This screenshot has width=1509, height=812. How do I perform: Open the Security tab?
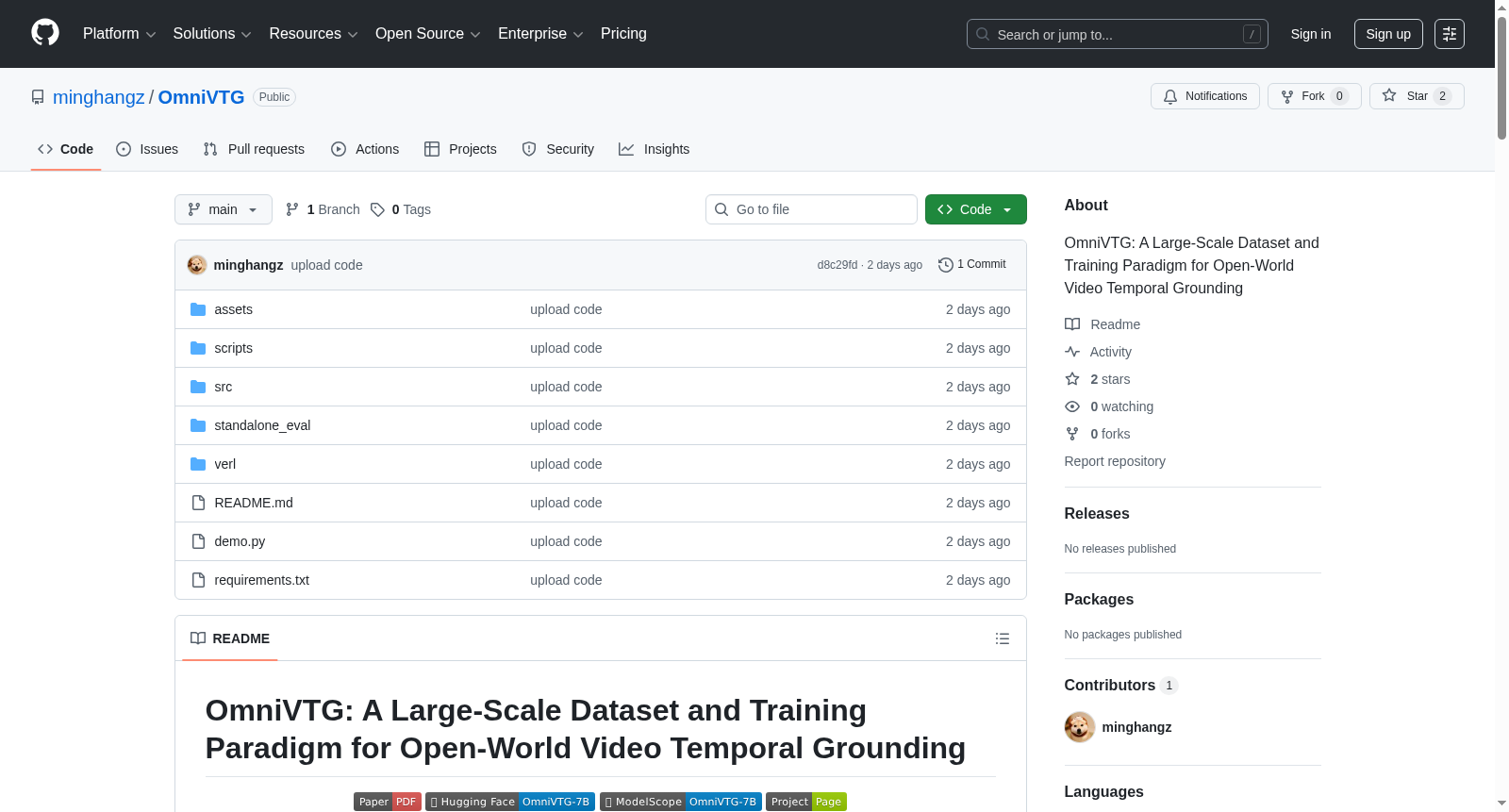tap(558, 149)
